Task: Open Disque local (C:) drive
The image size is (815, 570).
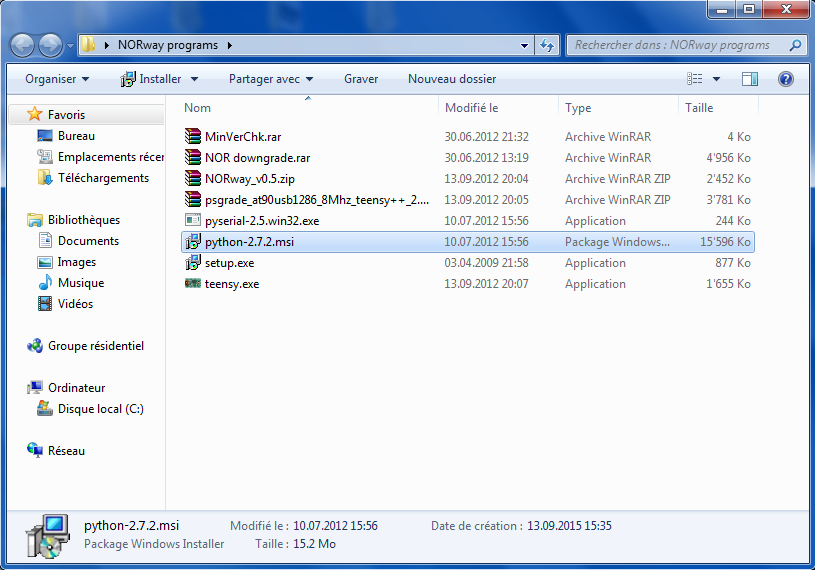Action: click(x=100, y=409)
